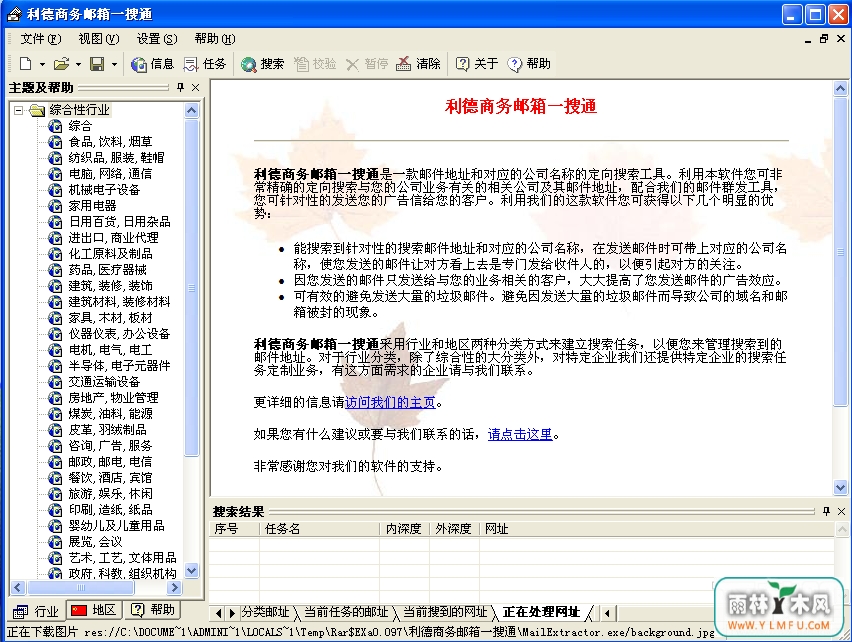The image size is (852, 642).
Task: Select 邮政, 邮电, 电信 category
Action: [x=110, y=462]
